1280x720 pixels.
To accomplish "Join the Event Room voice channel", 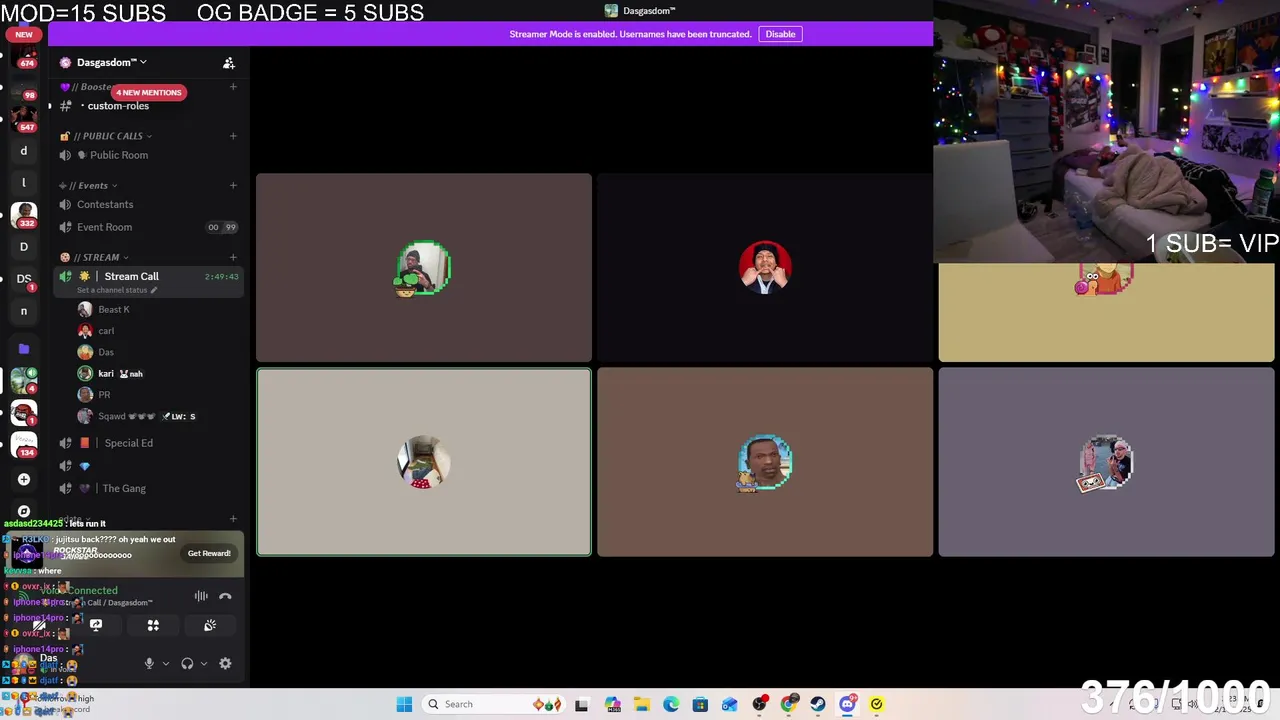I will point(148,227).
